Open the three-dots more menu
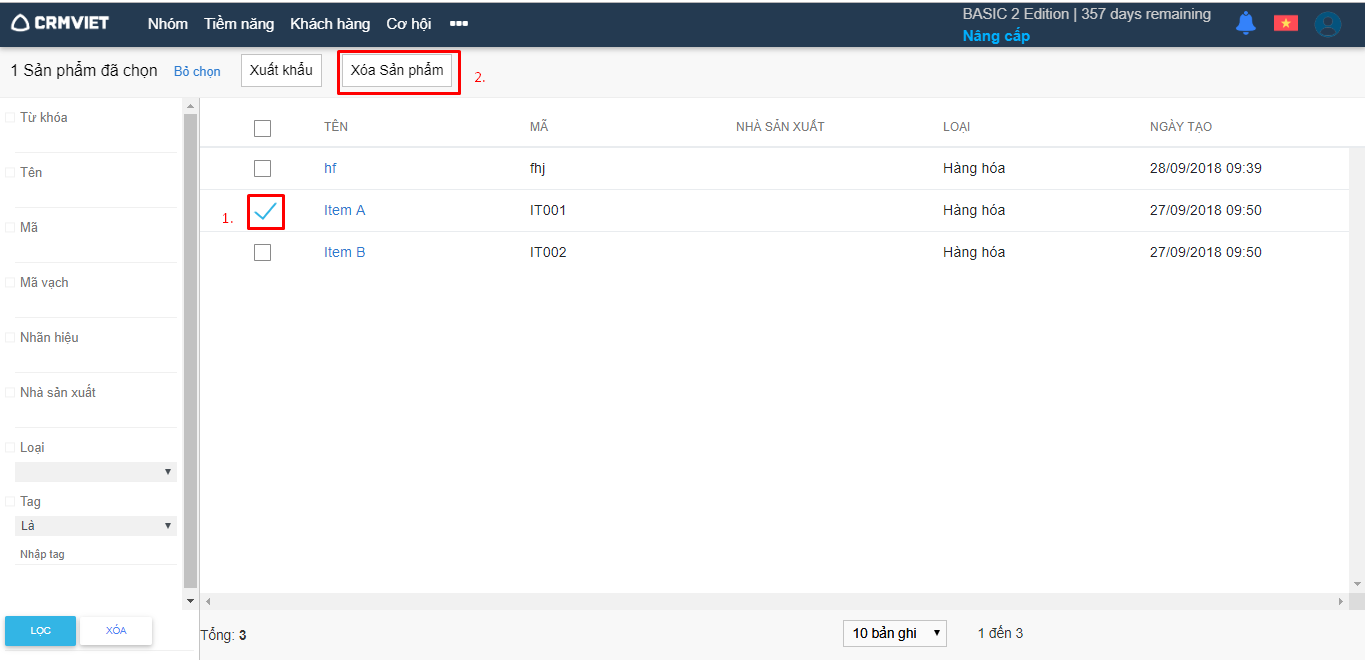 [458, 24]
